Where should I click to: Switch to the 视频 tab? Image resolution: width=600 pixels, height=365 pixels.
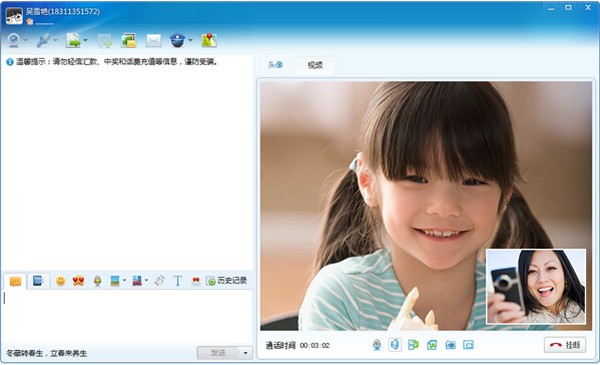point(315,65)
